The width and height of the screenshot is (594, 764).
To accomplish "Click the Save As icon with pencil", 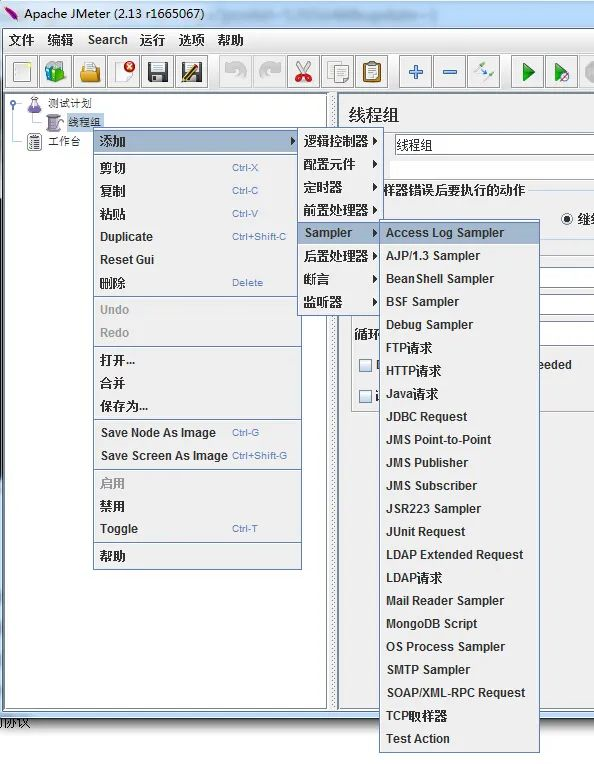I will click(x=192, y=72).
